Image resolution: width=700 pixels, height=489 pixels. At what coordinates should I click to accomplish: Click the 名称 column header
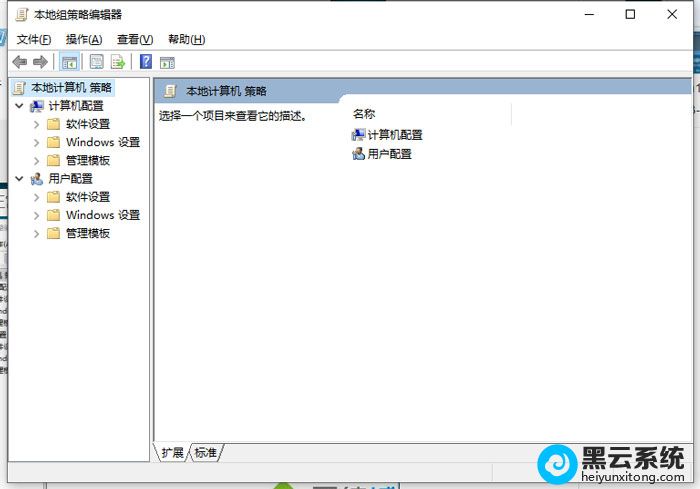point(364,114)
